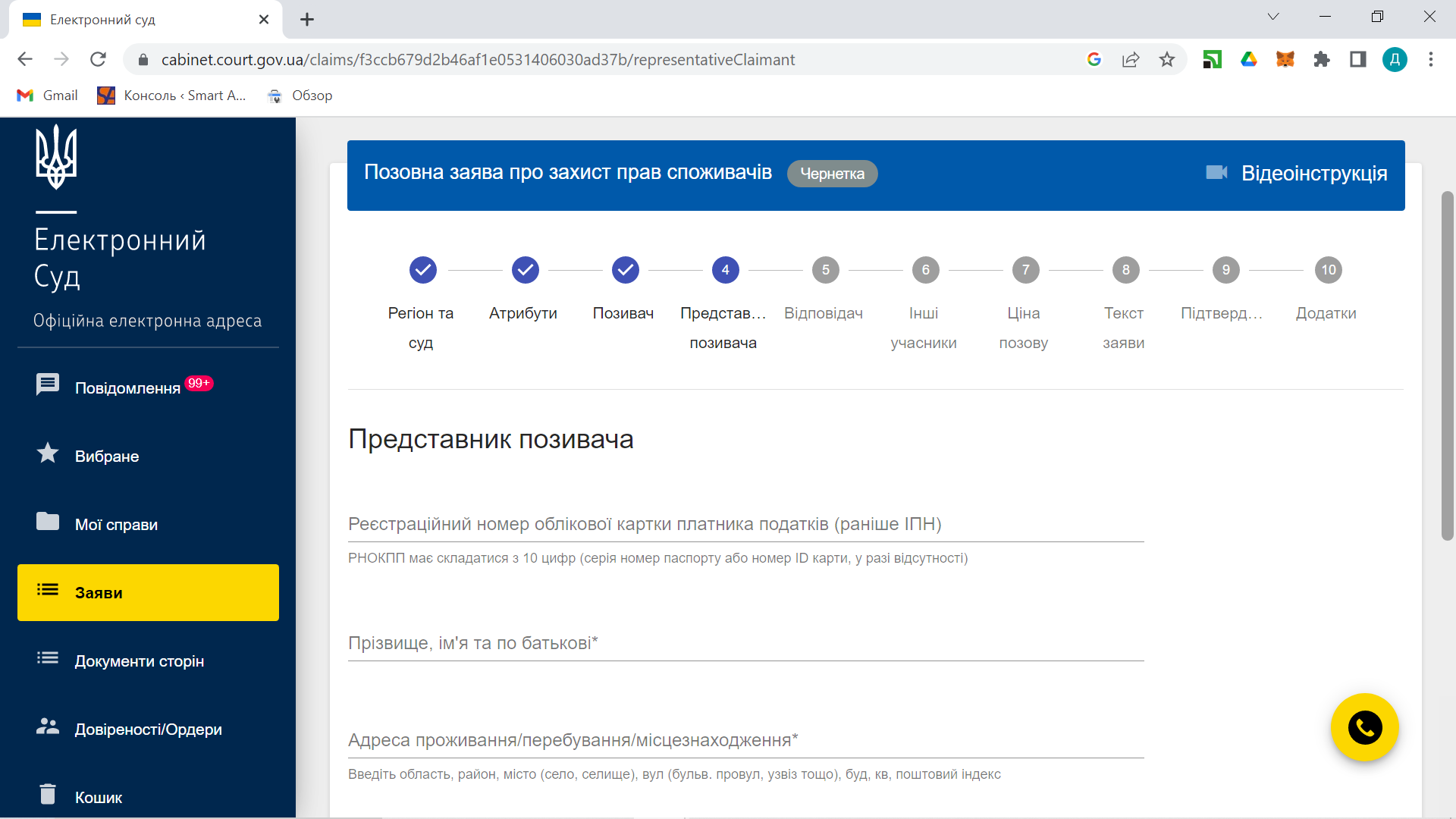Click the Google Drive extension icon

click(x=1248, y=59)
